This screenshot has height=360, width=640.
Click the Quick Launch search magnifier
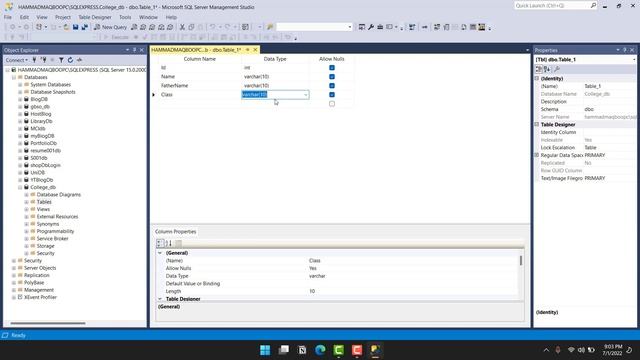pyautogui.click(x=593, y=5)
